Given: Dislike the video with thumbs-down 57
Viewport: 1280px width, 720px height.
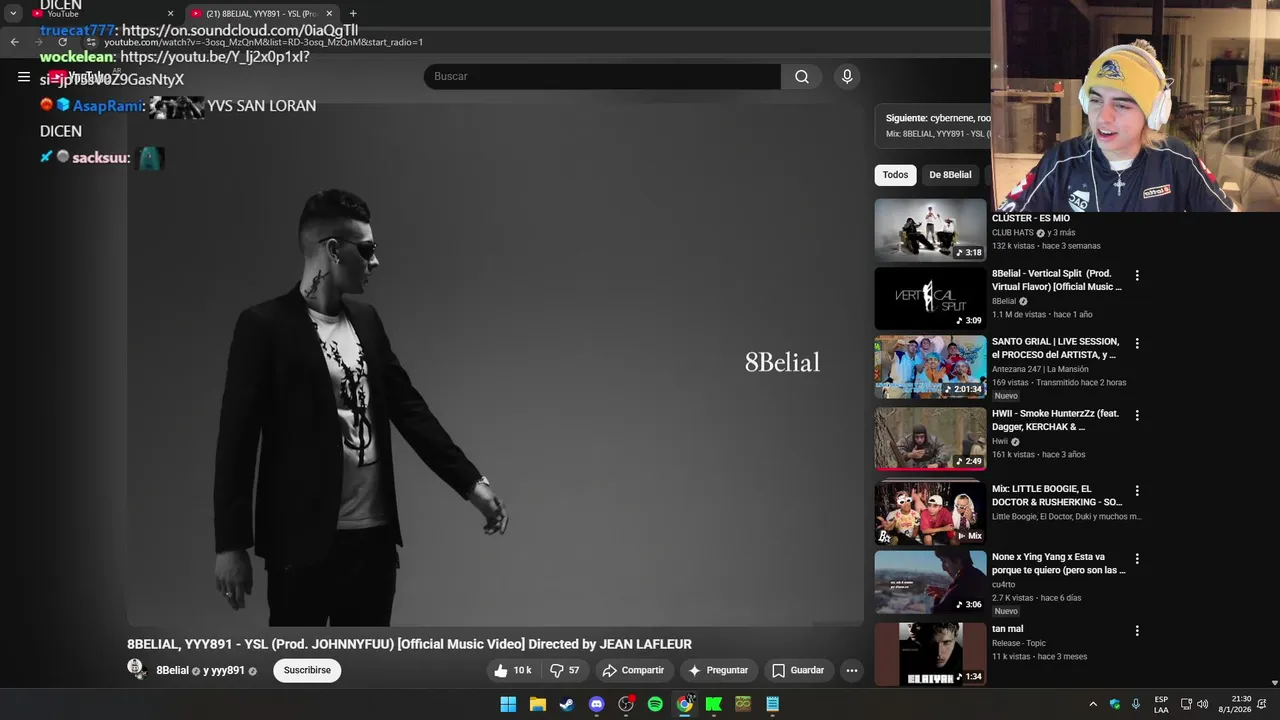Looking at the screenshot, I should click(x=566, y=670).
